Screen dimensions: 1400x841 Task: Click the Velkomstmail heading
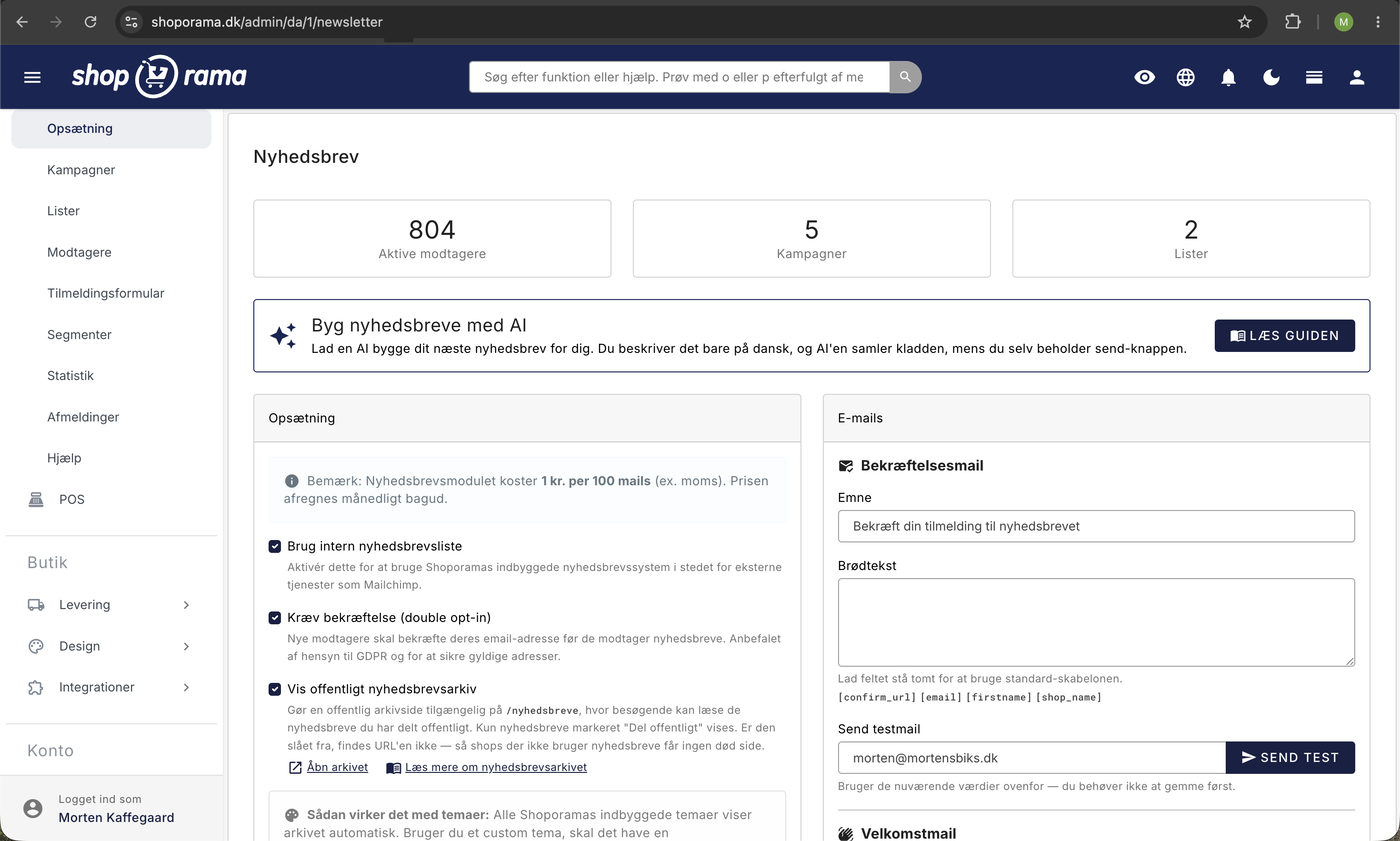[x=908, y=833]
